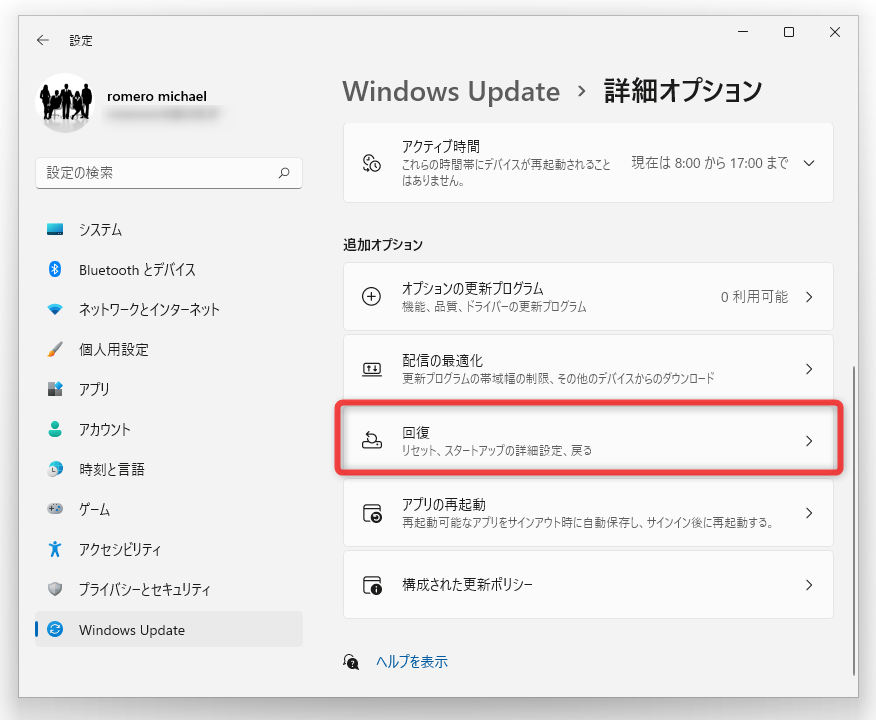The image size is (876, 720).
Task: Click the network Wi-Fi icon
Action: point(55,309)
